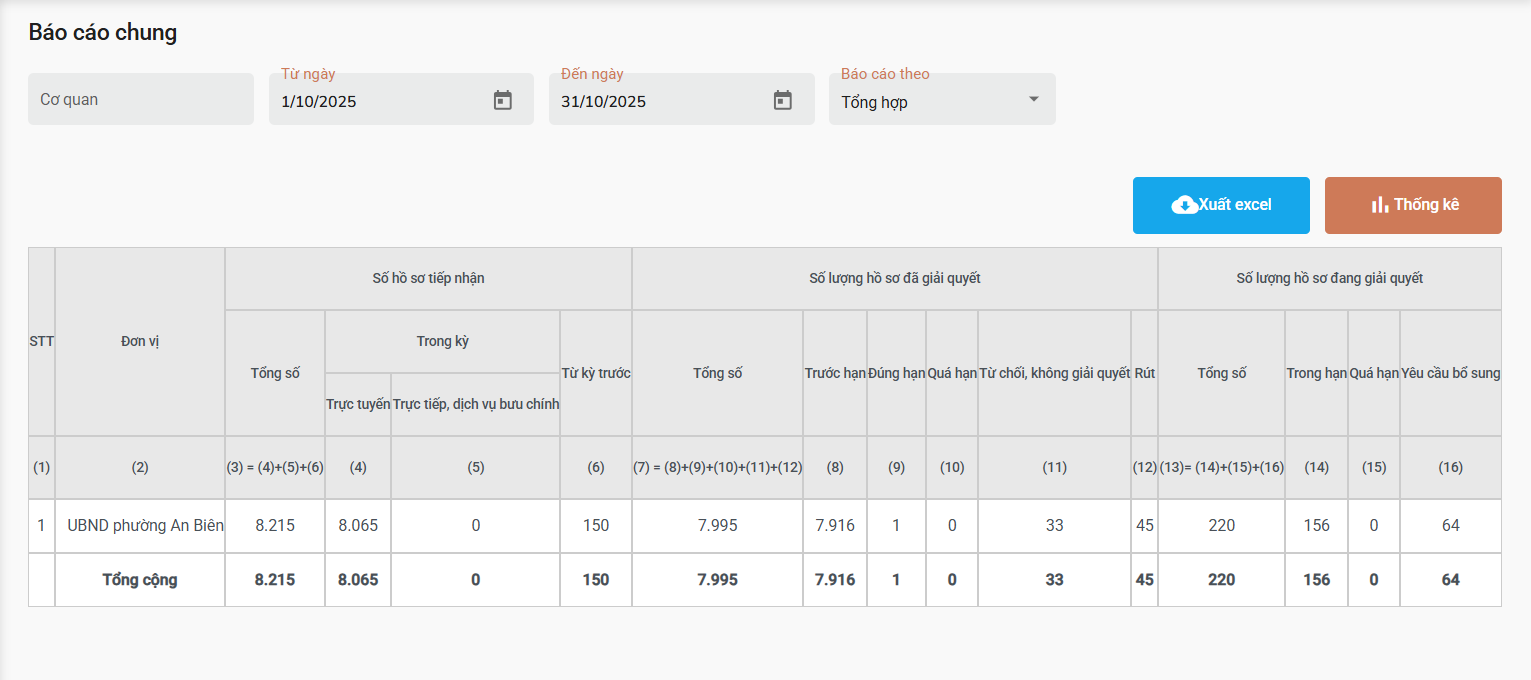1531x680 pixels.
Task: Click the cloud download icon on Xuất excel
Action: point(1184,205)
